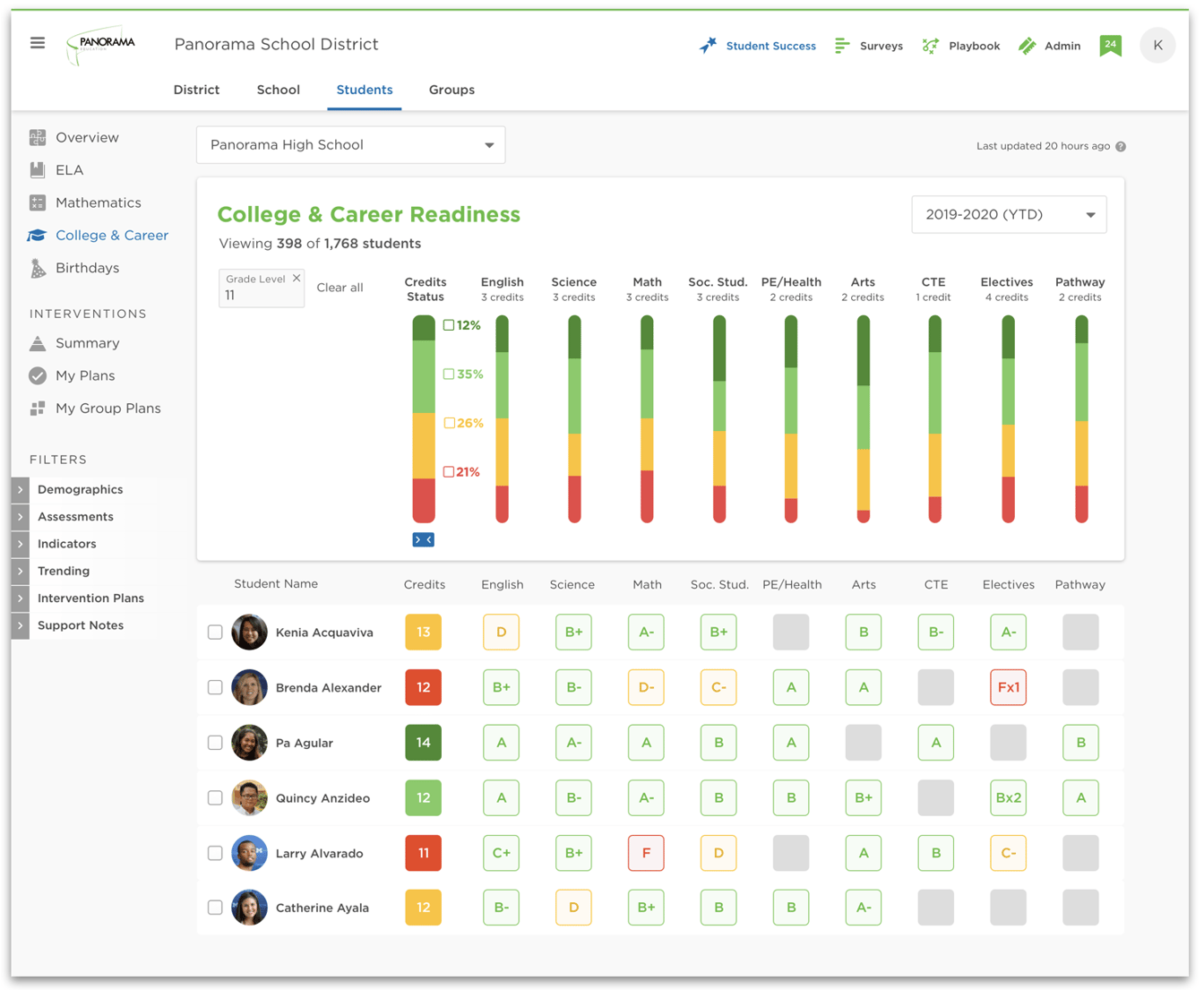Viewport: 1204px width, 990px height.
Task: Open Birthdays from the sidebar
Action: click(x=87, y=268)
